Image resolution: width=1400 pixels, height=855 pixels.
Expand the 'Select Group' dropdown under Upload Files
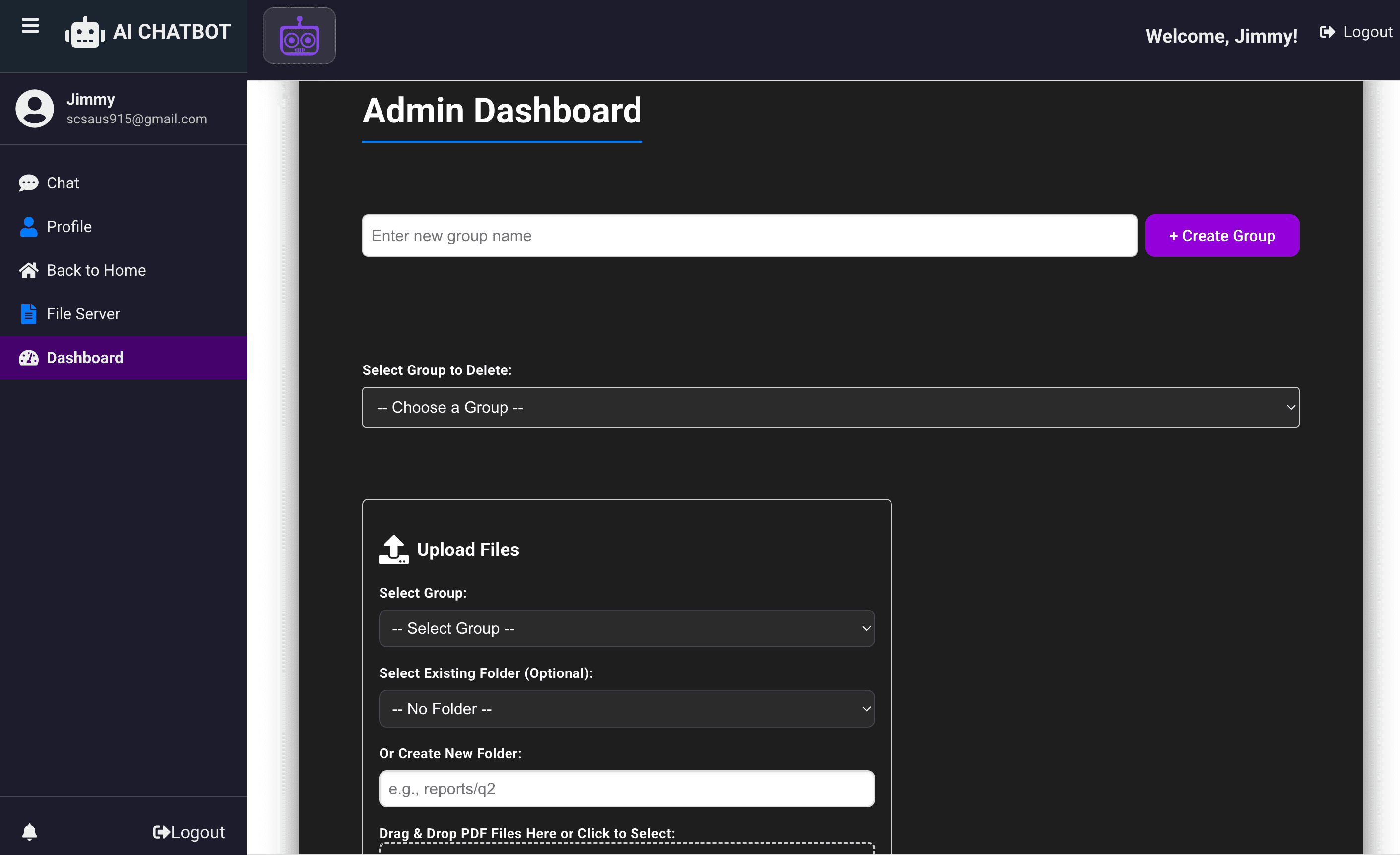(626, 628)
